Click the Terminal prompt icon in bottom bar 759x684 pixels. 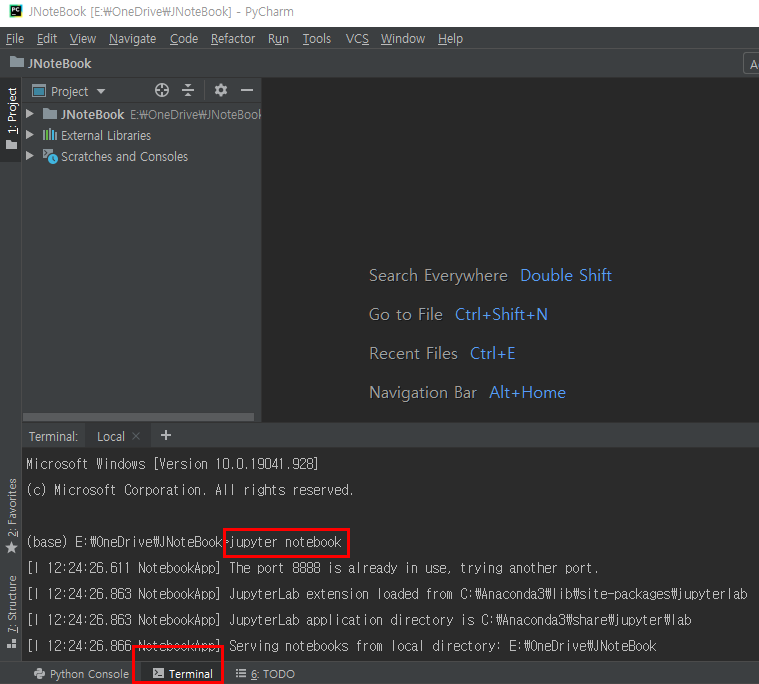coord(158,673)
